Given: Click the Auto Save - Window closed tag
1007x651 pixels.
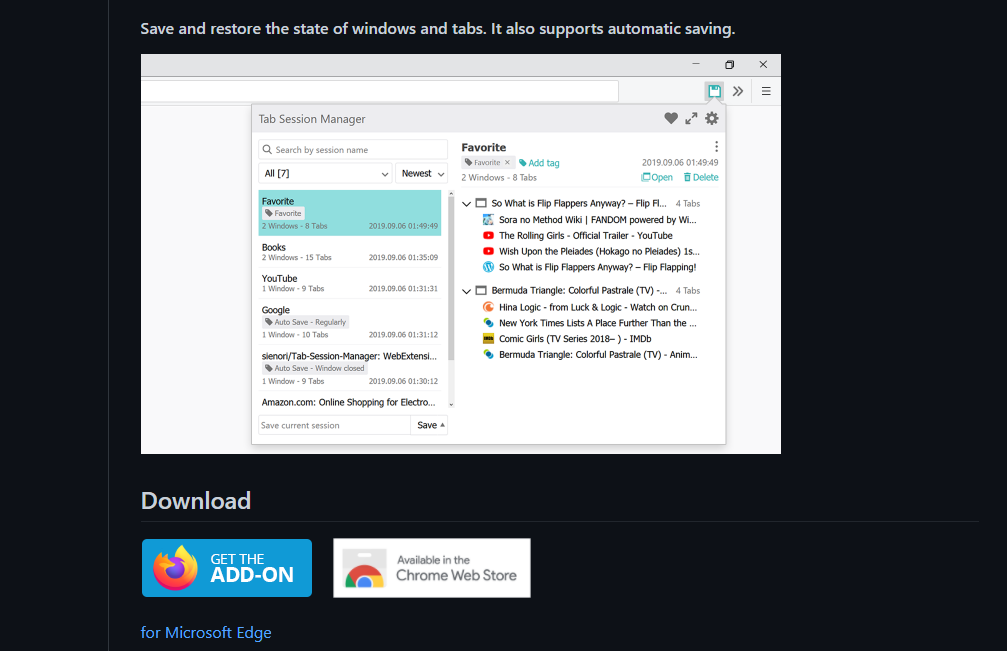Looking at the screenshot, I should tap(314, 369).
